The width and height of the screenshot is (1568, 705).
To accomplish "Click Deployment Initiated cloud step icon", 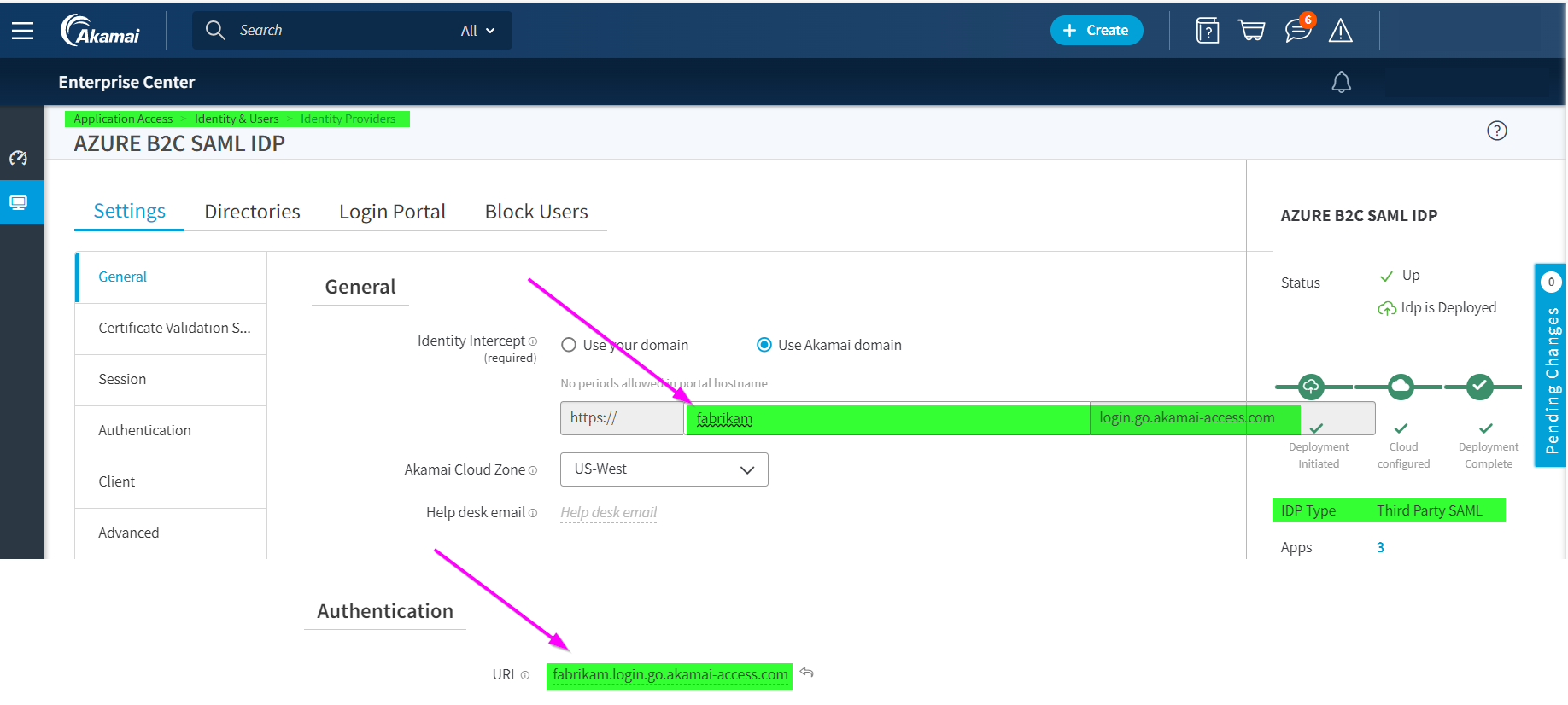I will 1311,387.
